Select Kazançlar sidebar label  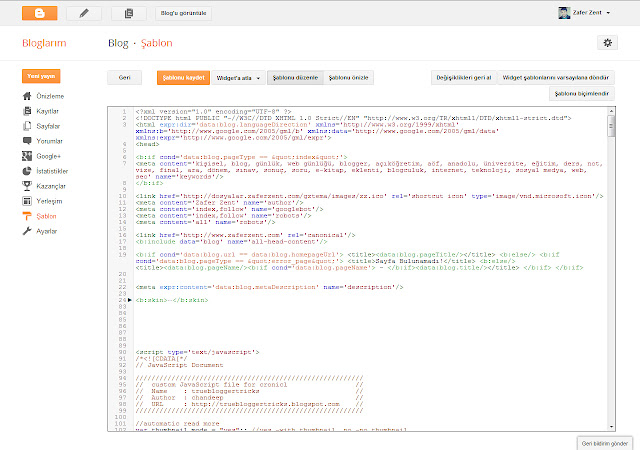[51, 186]
